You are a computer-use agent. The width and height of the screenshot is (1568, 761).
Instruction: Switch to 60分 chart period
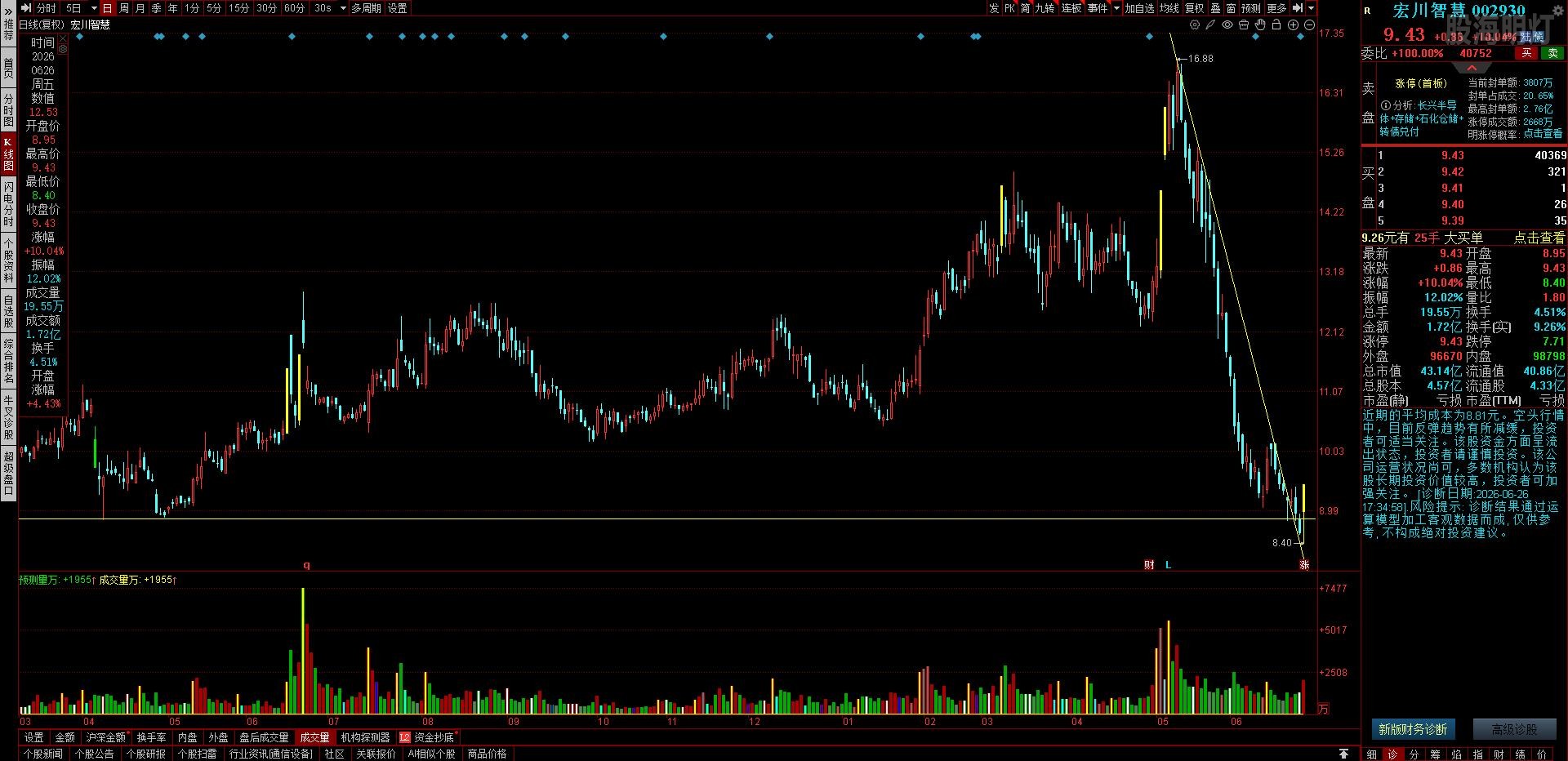coord(295,8)
